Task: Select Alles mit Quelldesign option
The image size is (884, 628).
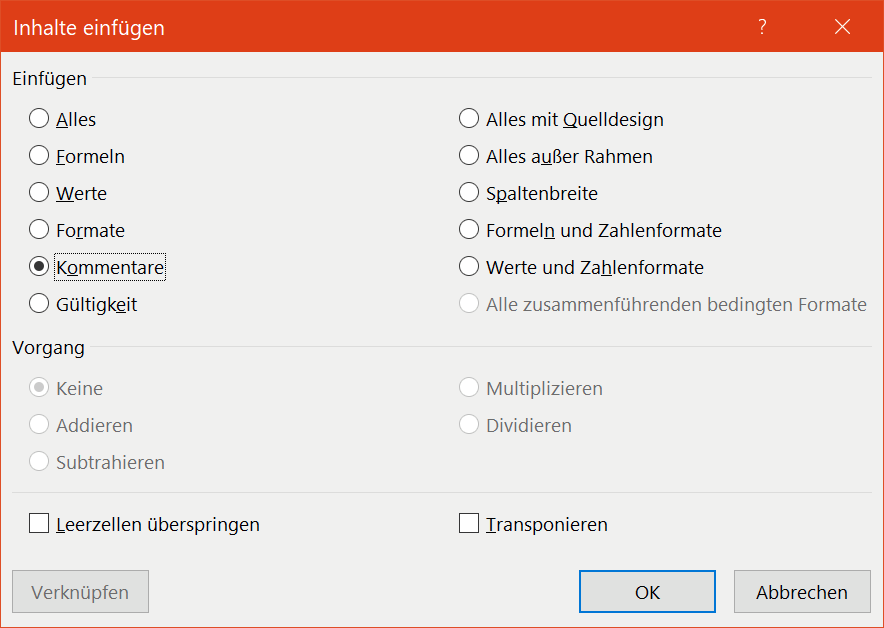Action: click(x=469, y=119)
